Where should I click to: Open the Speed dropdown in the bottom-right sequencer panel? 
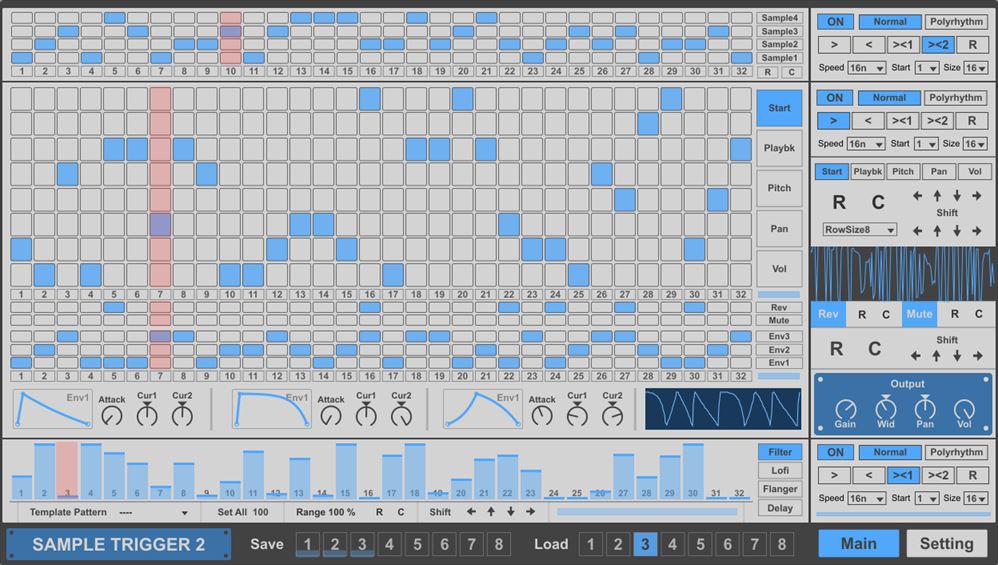click(866, 498)
